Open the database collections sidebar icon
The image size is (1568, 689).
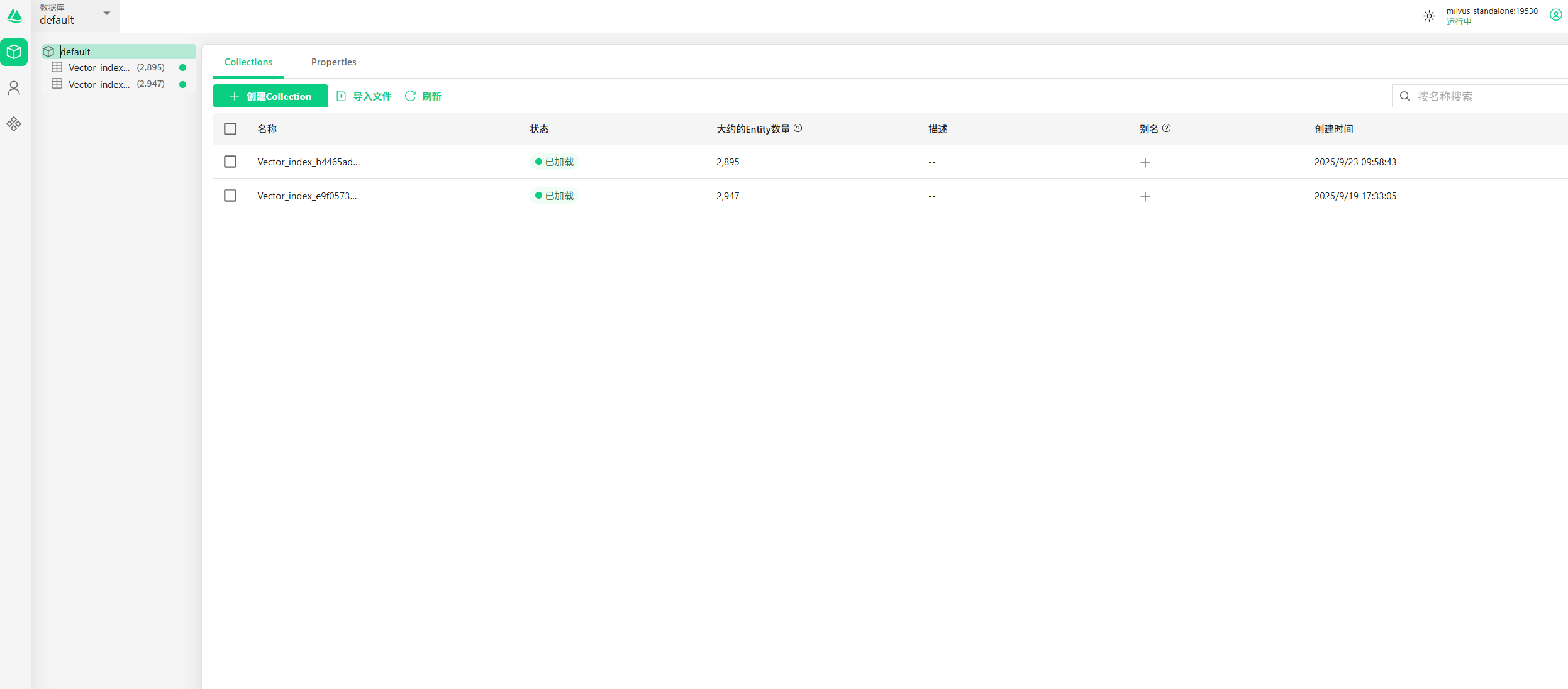click(14, 52)
